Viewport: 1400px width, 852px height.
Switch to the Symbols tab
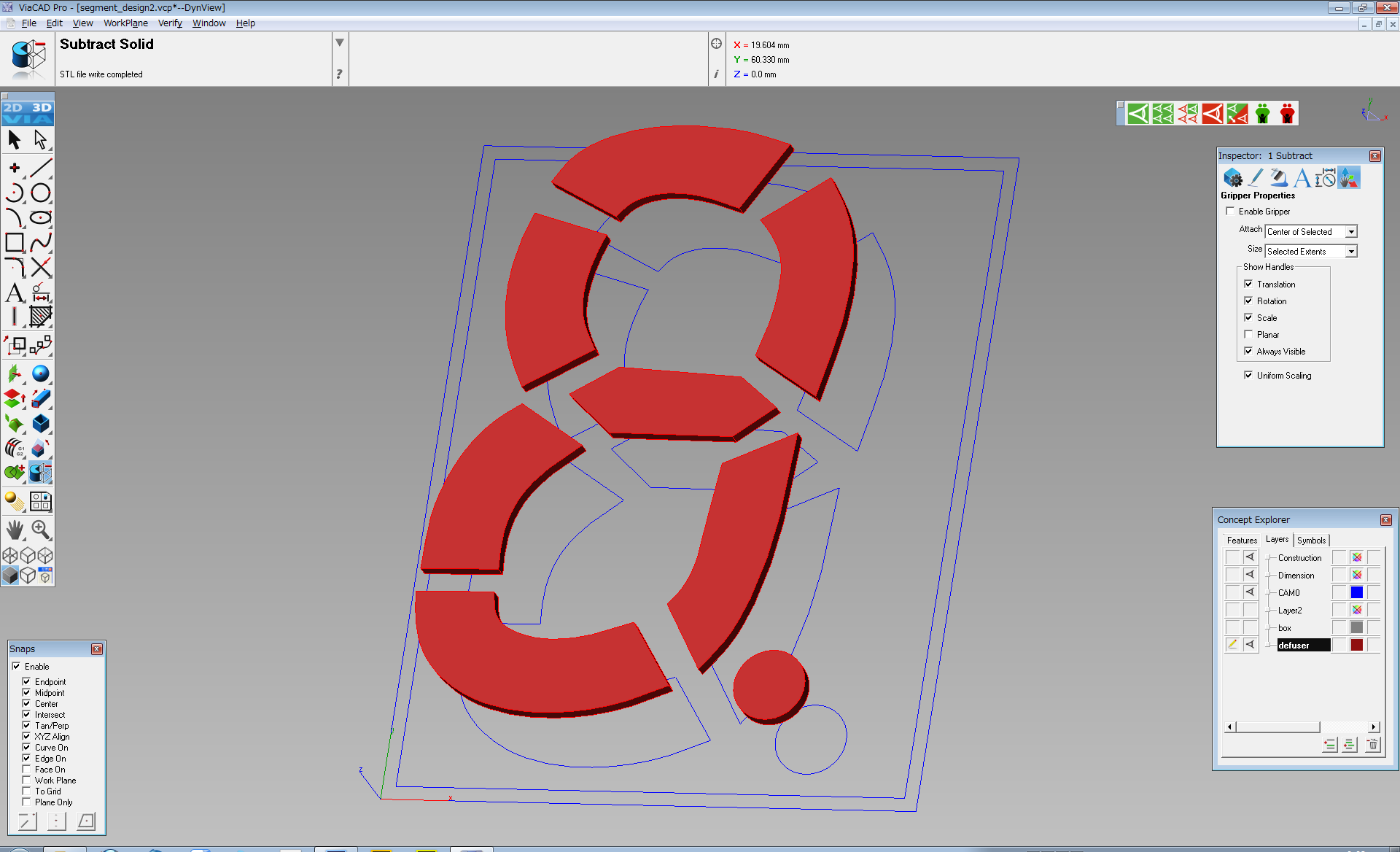pos(1311,541)
